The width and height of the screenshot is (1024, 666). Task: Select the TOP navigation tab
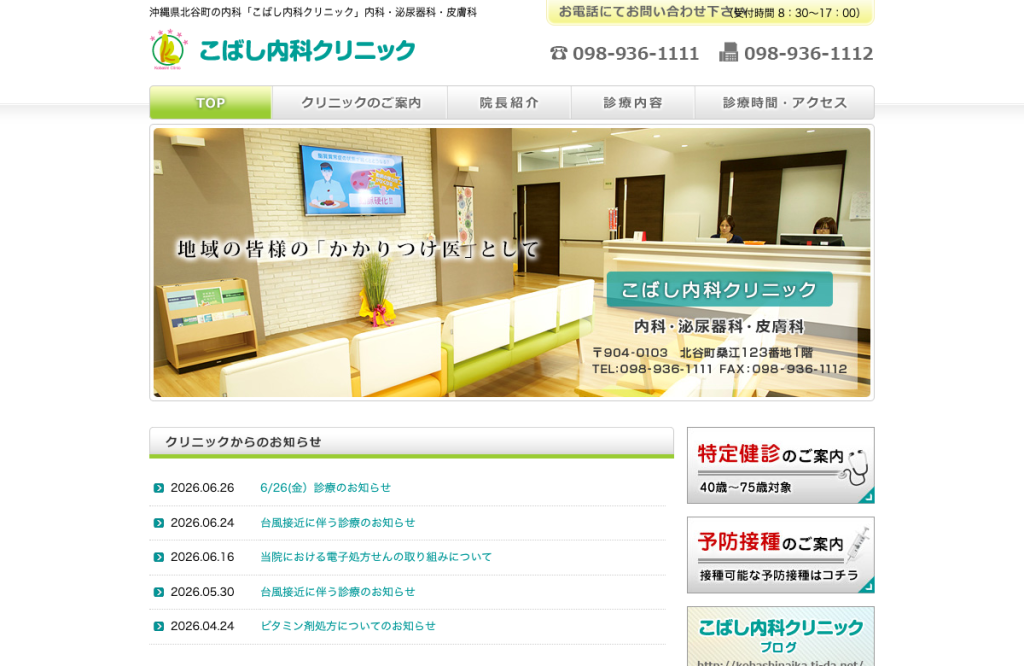click(x=210, y=103)
